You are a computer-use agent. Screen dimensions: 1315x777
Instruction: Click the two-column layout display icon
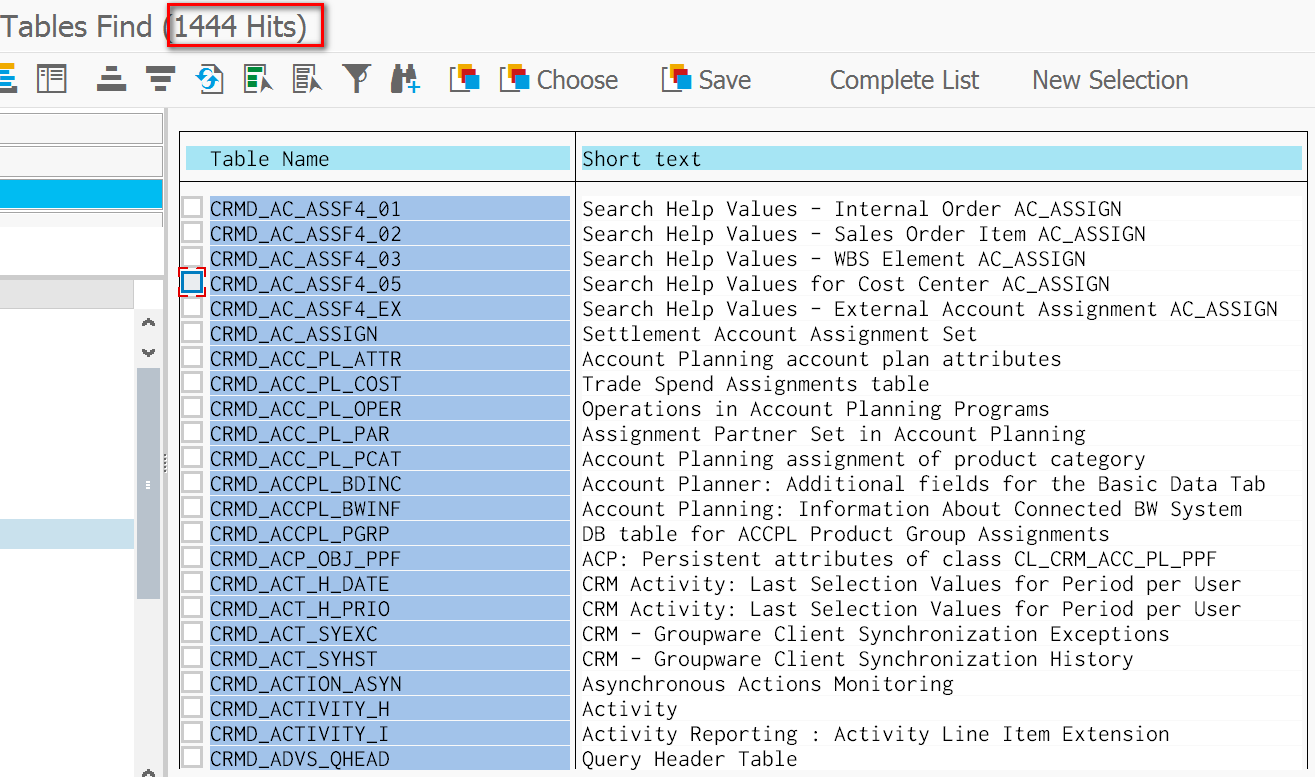click(x=51, y=79)
